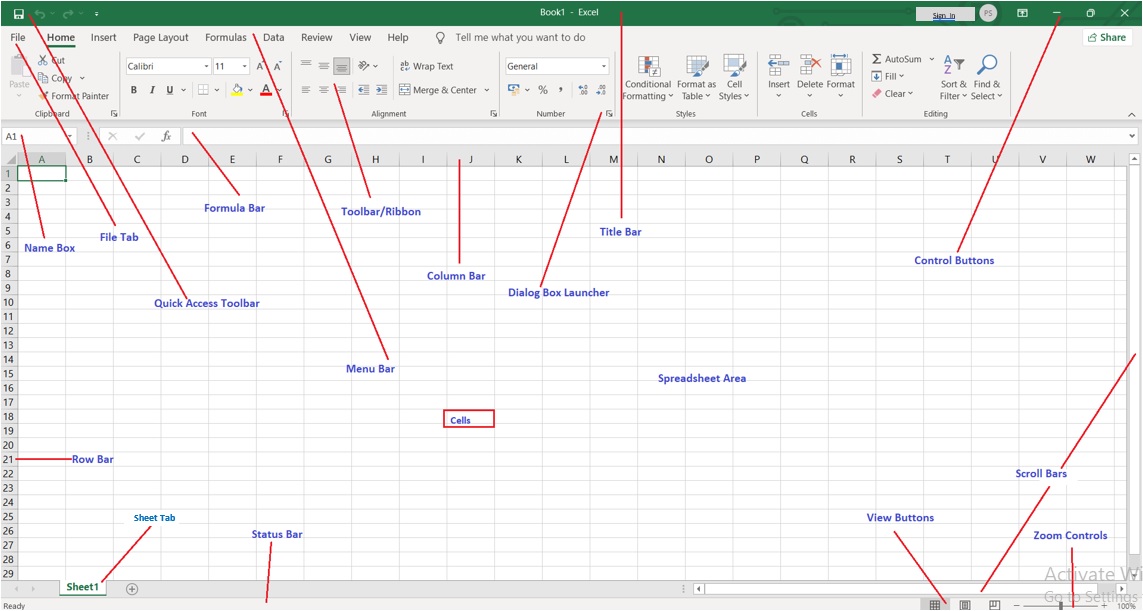Click the Conditional Formatting icon
Image resolution: width=1143 pixels, height=611 pixels.
(x=648, y=67)
